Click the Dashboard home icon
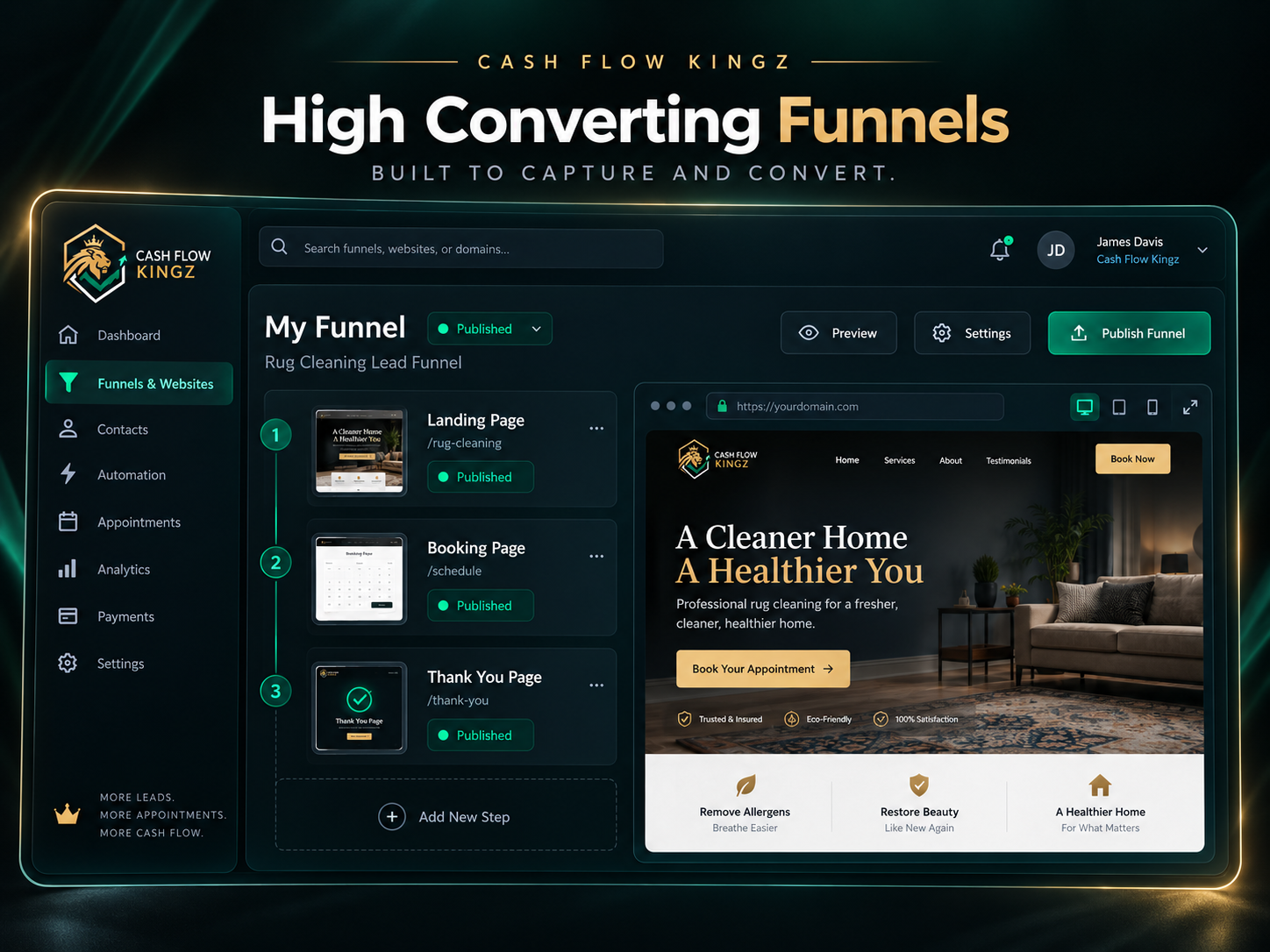This screenshot has height=952, width=1270. (x=68, y=335)
